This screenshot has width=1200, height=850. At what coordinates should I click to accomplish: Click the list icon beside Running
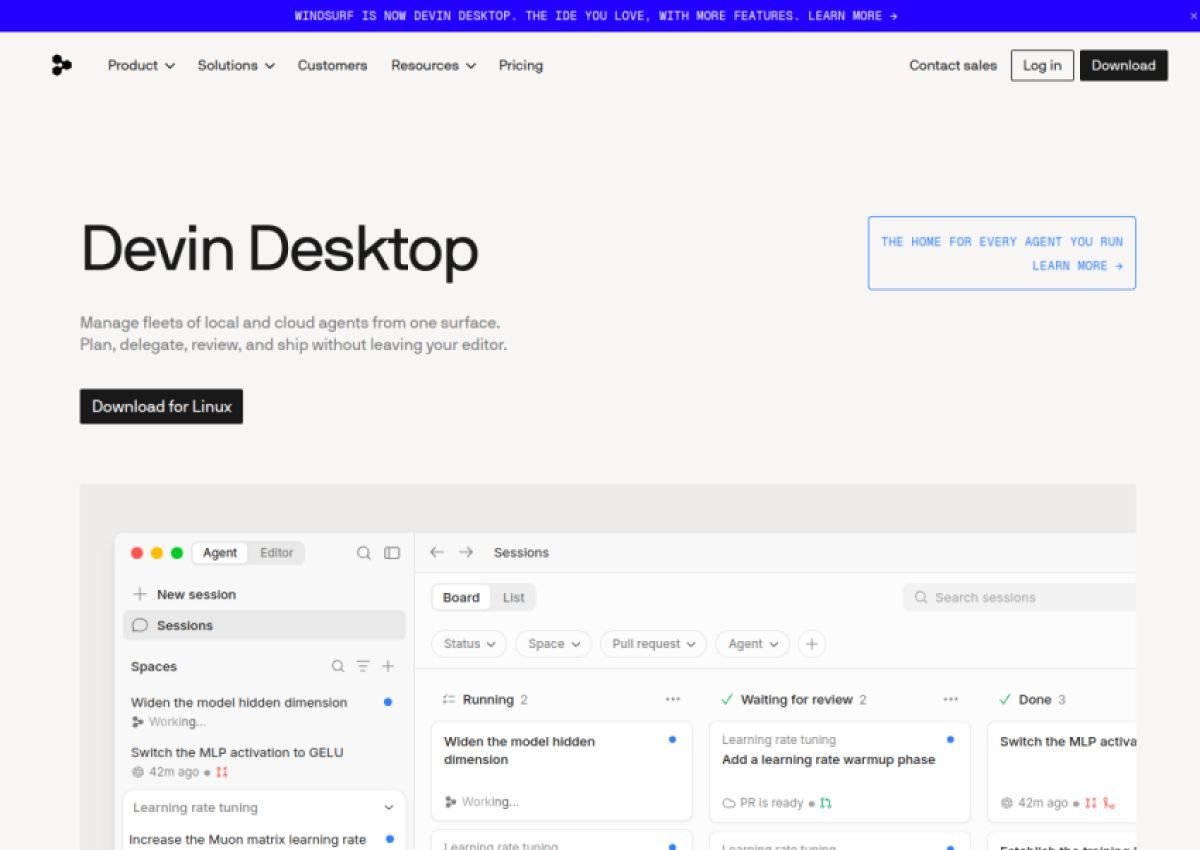(449, 700)
